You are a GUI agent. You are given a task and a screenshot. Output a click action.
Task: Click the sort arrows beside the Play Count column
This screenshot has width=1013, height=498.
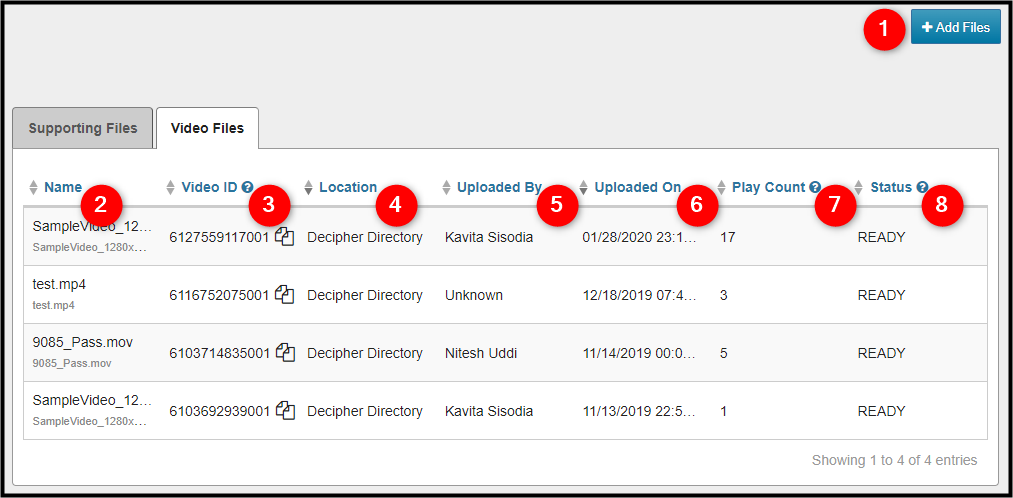(722, 187)
